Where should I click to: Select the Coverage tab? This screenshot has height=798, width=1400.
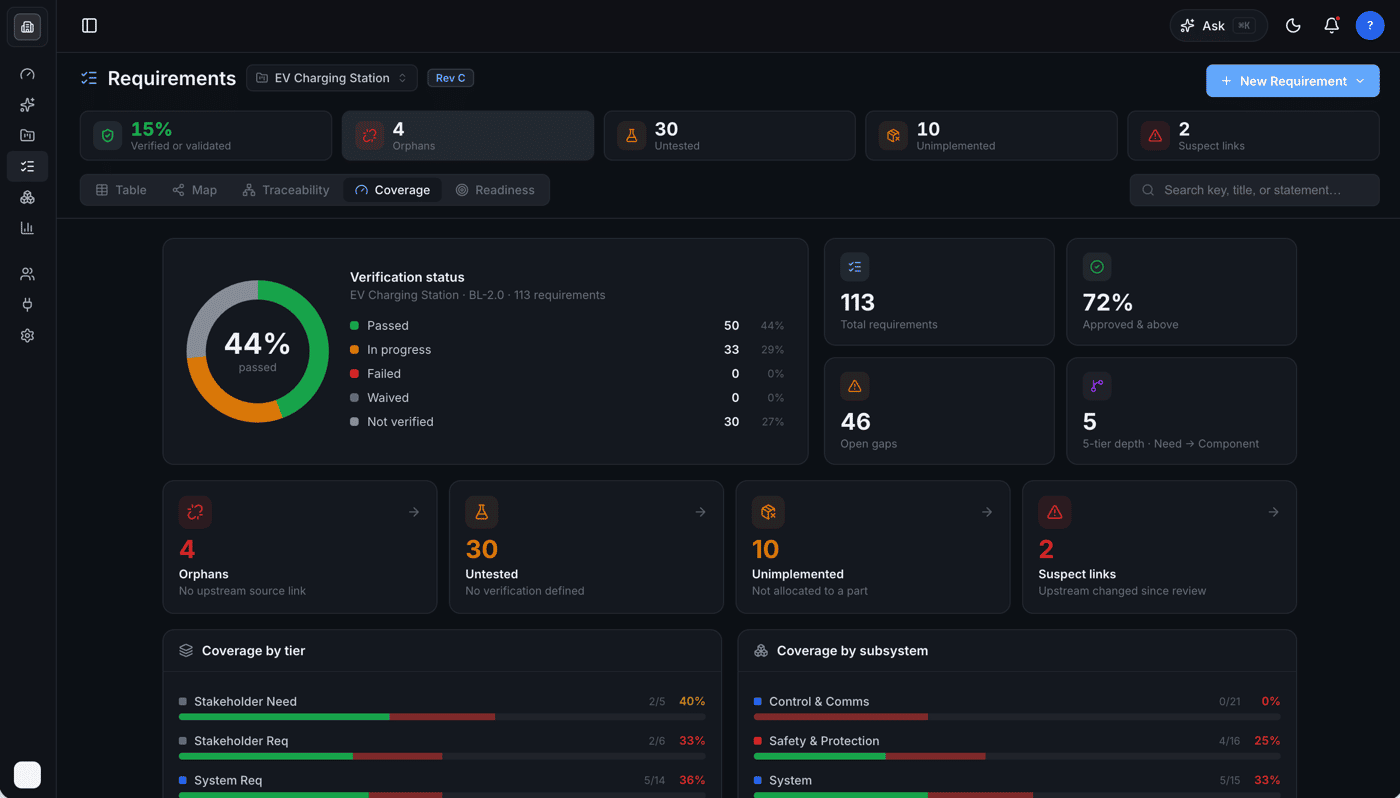click(393, 190)
